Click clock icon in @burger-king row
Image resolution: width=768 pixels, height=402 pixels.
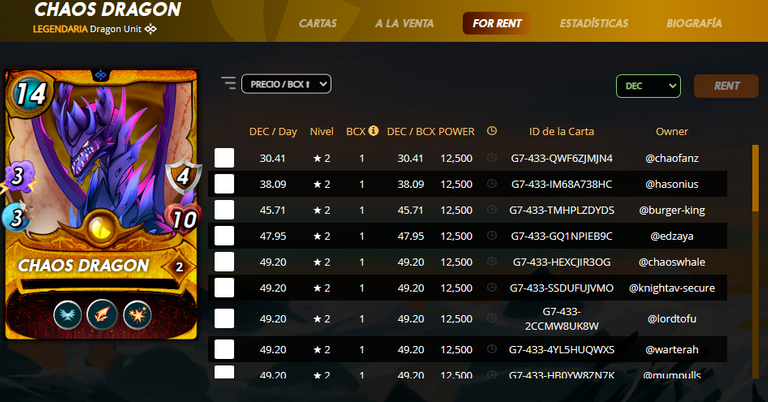point(492,210)
